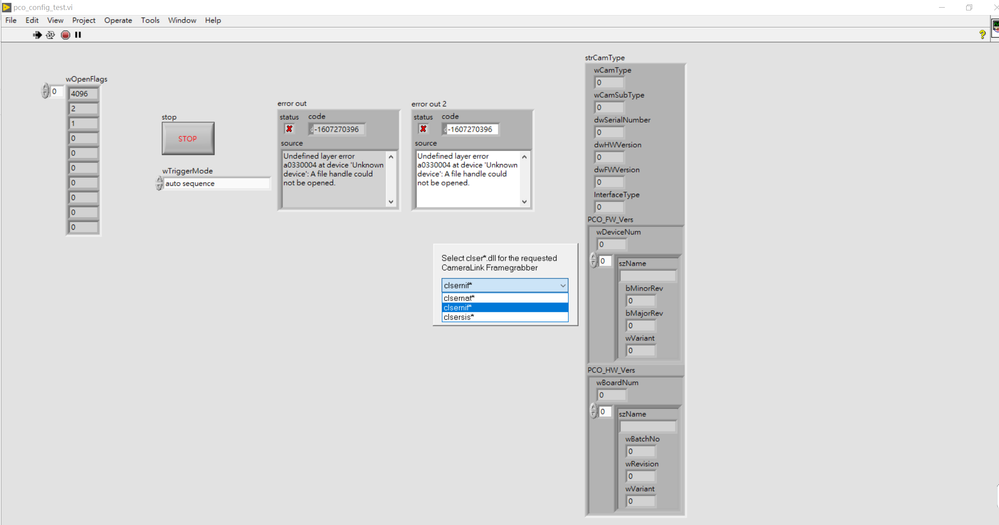
Task: Click the dwFWVersion value field
Action: (x=609, y=182)
